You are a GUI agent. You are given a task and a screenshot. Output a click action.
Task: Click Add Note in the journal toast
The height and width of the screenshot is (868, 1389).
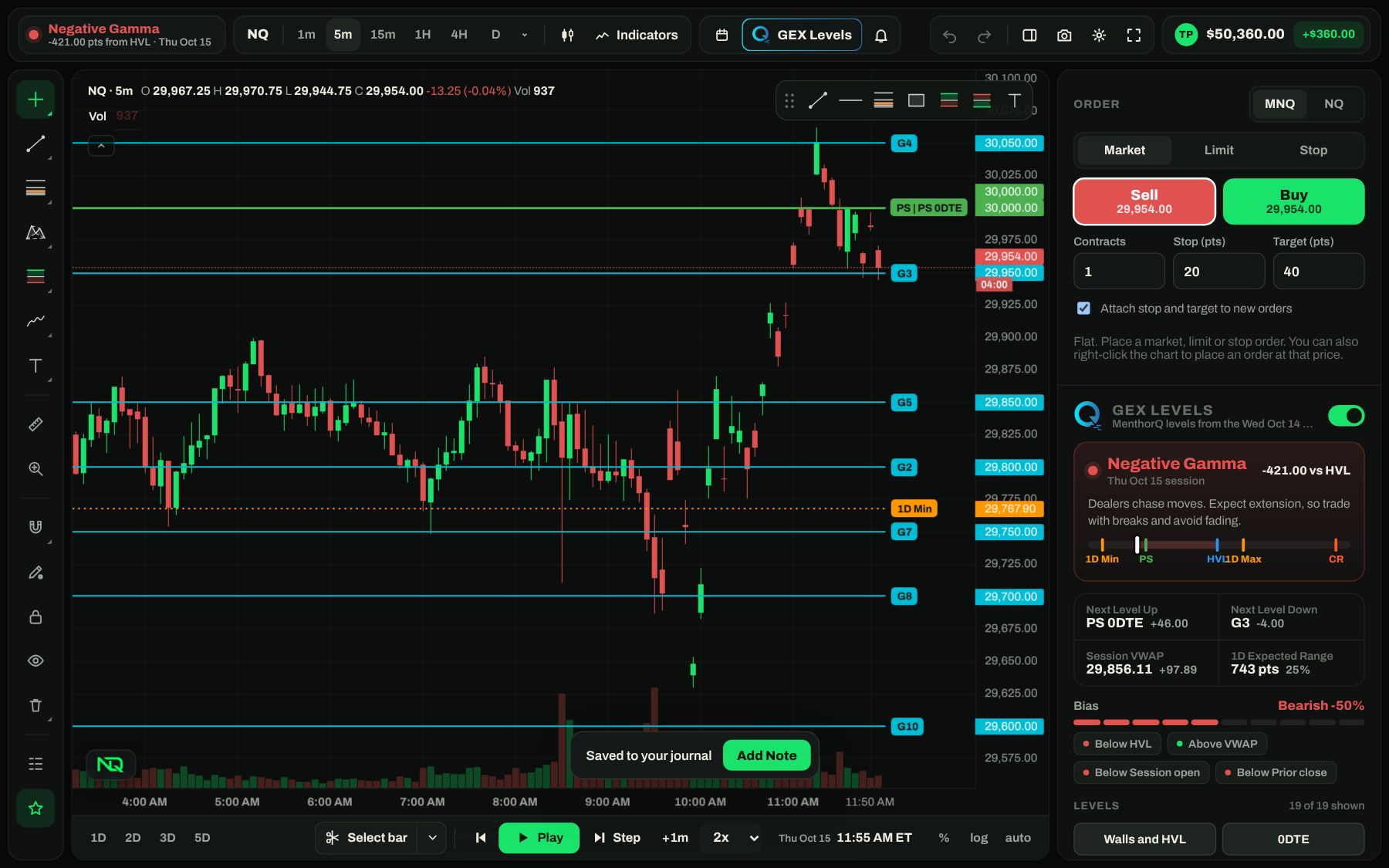(766, 755)
